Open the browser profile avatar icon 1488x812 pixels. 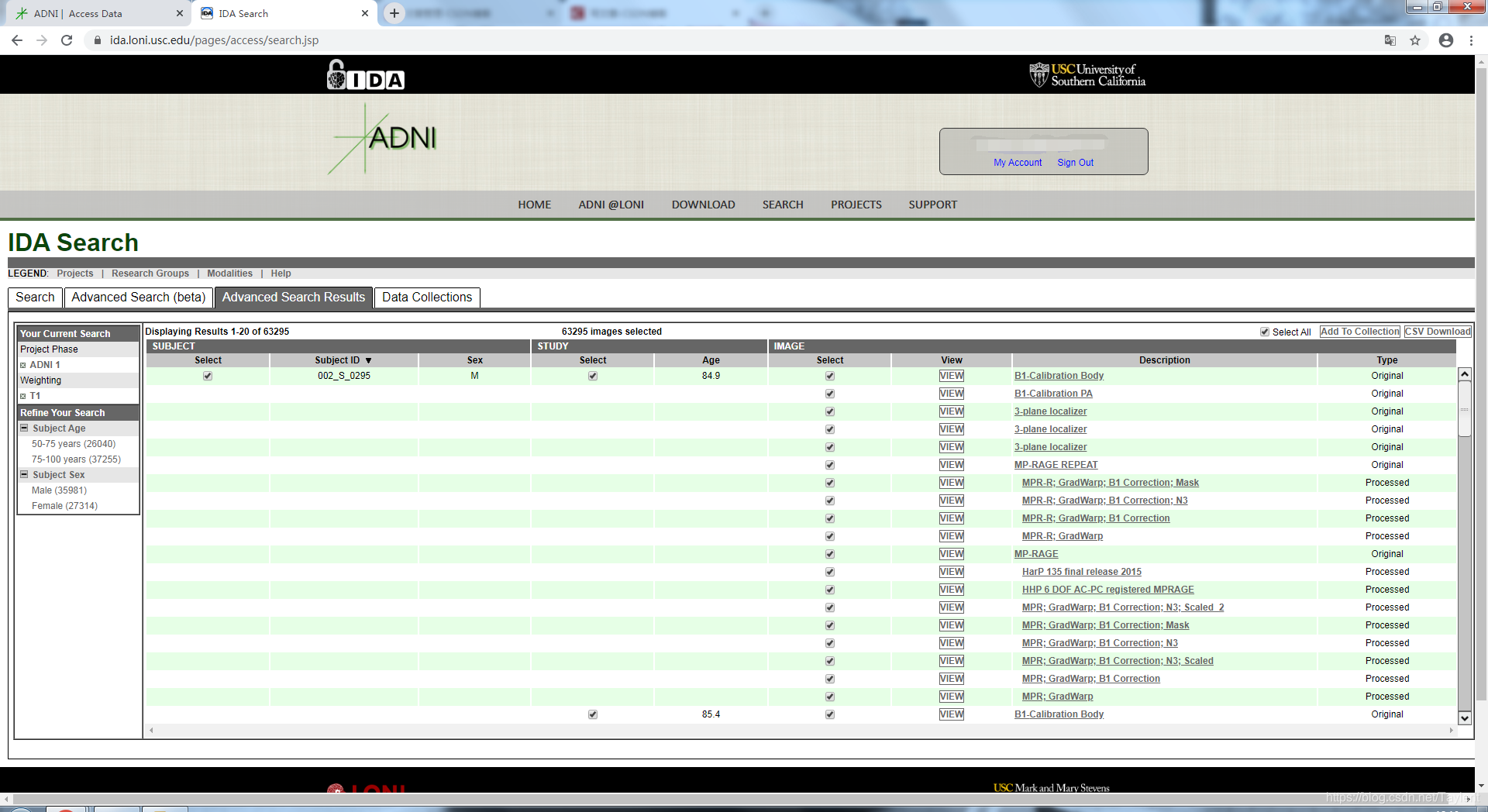click(x=1446, y=40)
